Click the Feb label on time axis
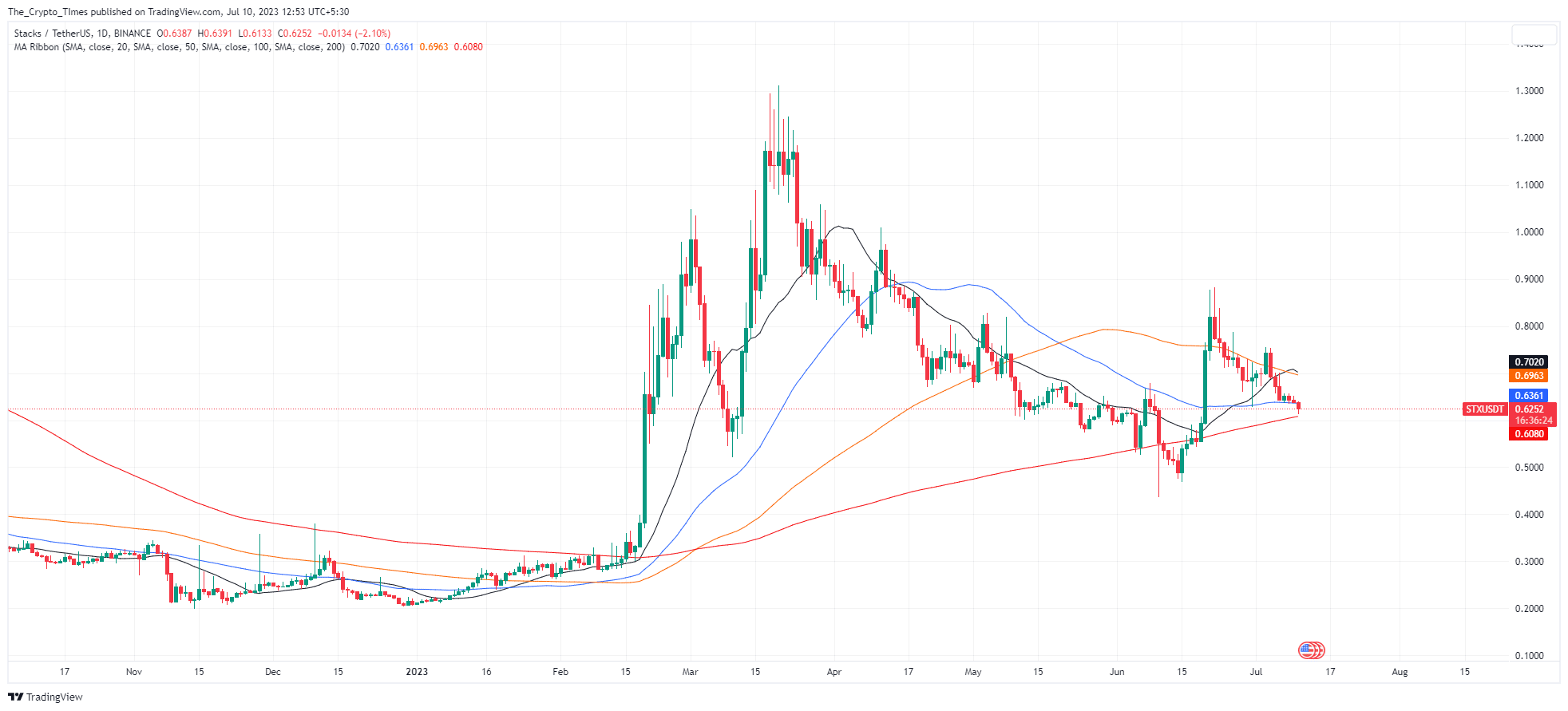 coord(560,672)
